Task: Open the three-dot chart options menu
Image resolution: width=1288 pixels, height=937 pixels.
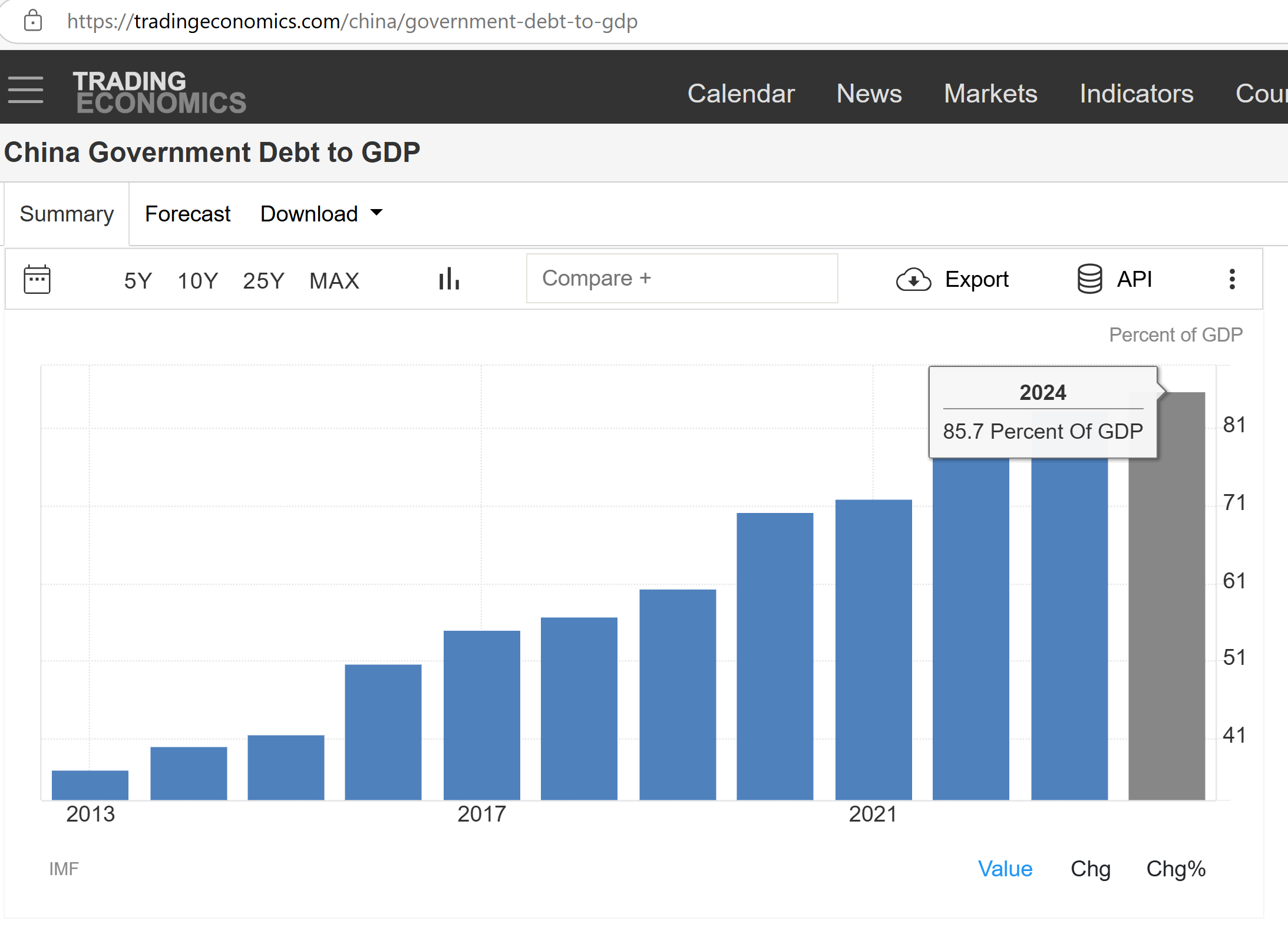Action: pos(1232,279)
